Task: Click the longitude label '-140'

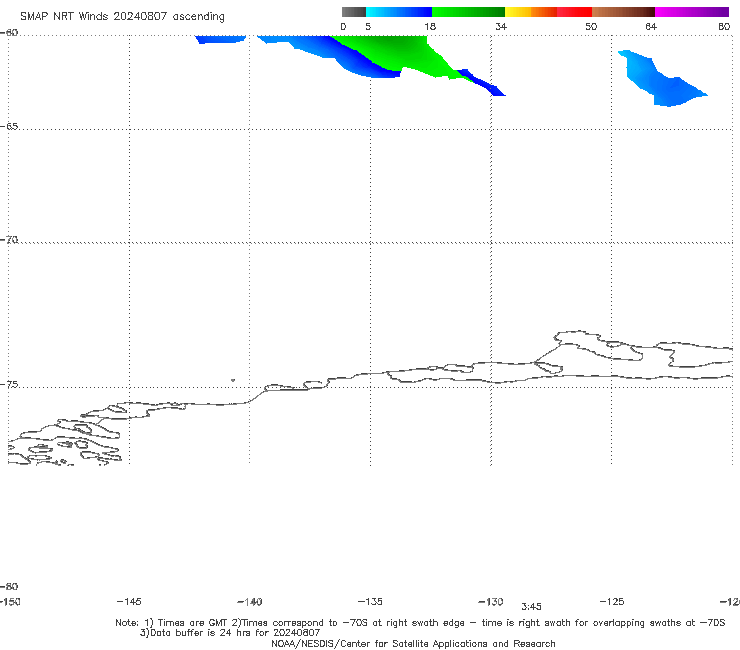Action: 250,601
